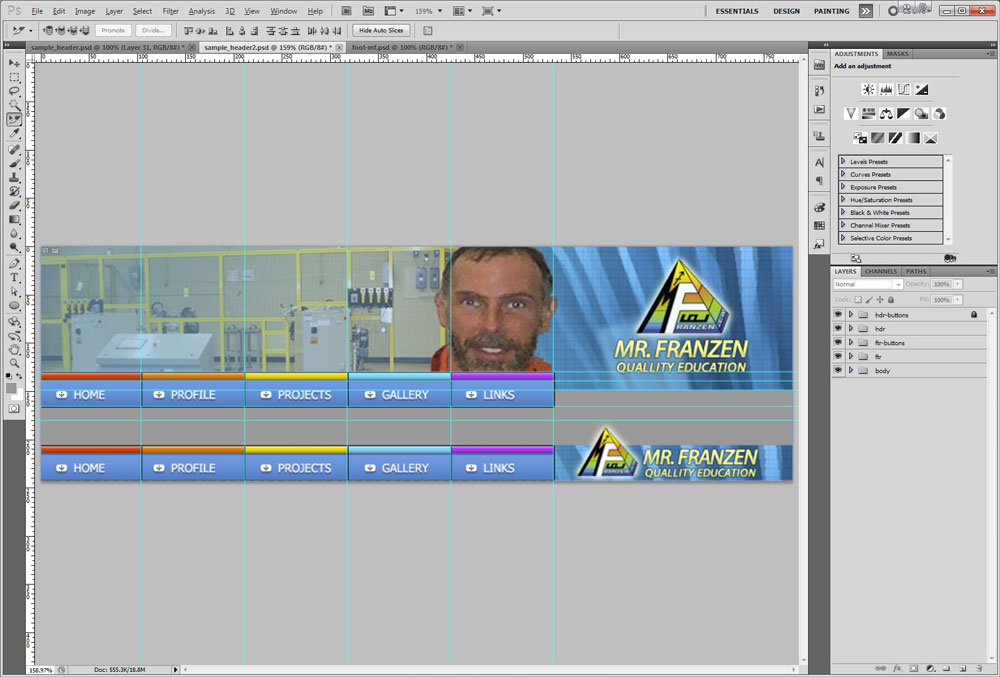
Task: Toggle lock transparent pixels
Action: (858, 300)
